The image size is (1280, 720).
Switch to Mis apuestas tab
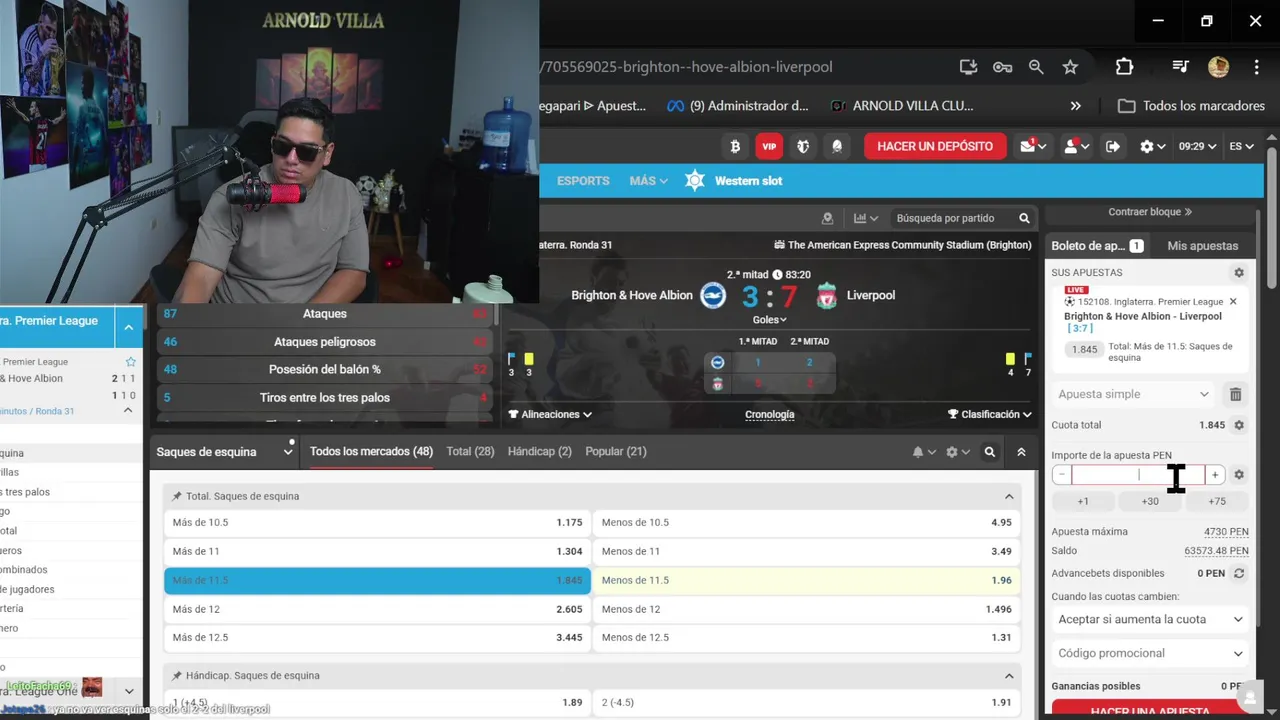tap(1203, 245)
